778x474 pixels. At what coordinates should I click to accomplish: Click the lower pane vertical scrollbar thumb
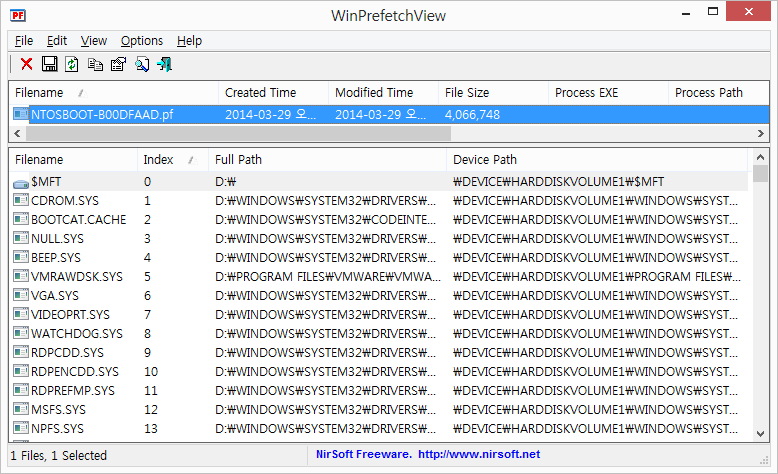click(x=760, y=174)
